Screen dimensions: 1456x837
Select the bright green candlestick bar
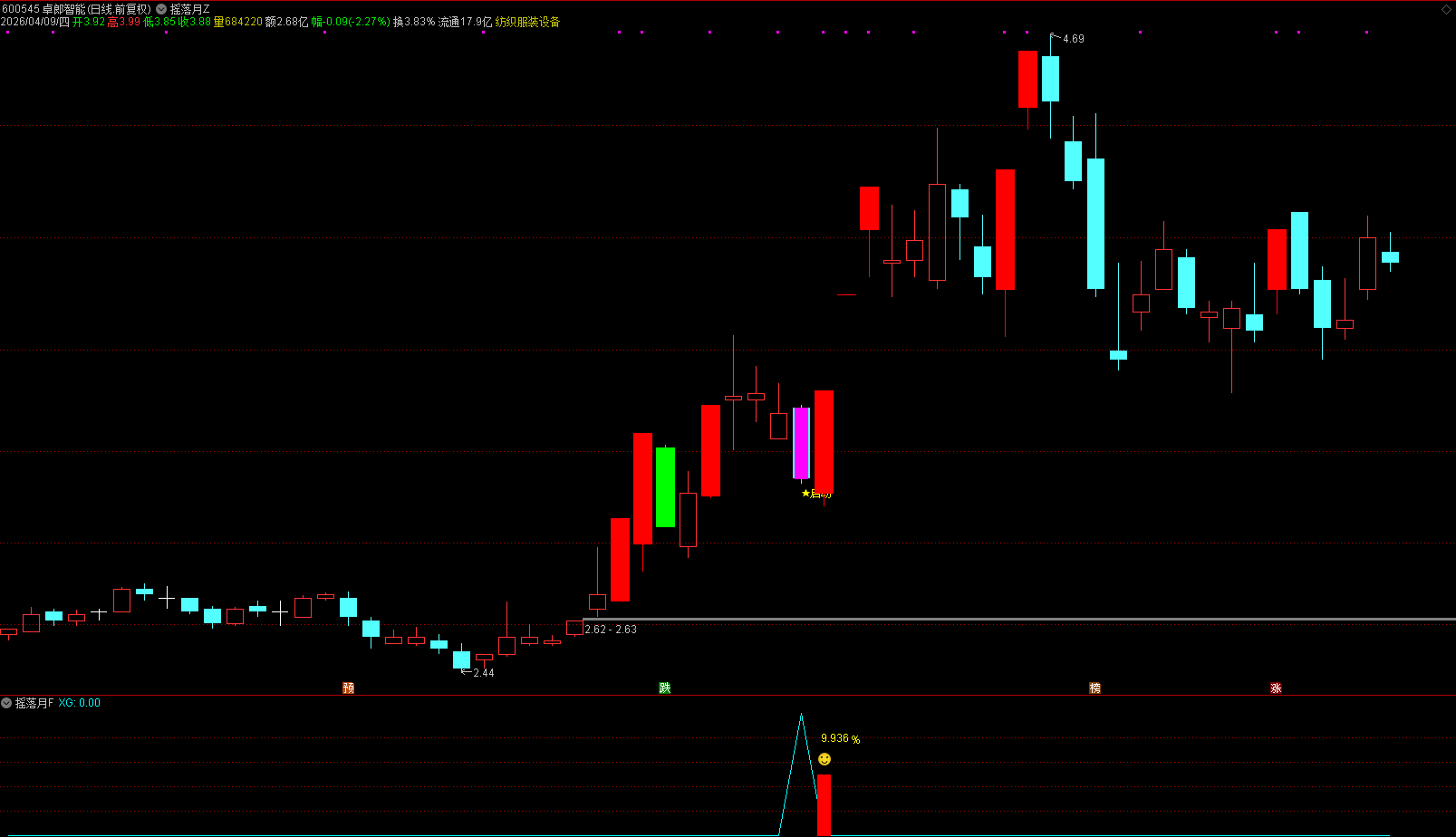pos(665,486)
